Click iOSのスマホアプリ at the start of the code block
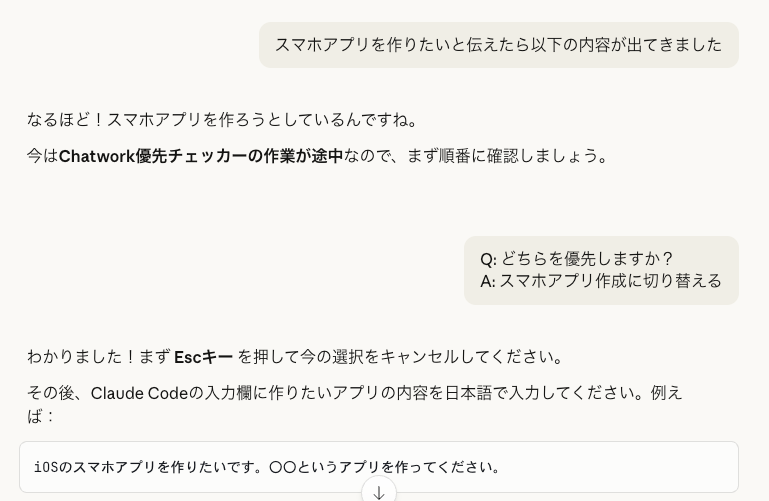 93,467
